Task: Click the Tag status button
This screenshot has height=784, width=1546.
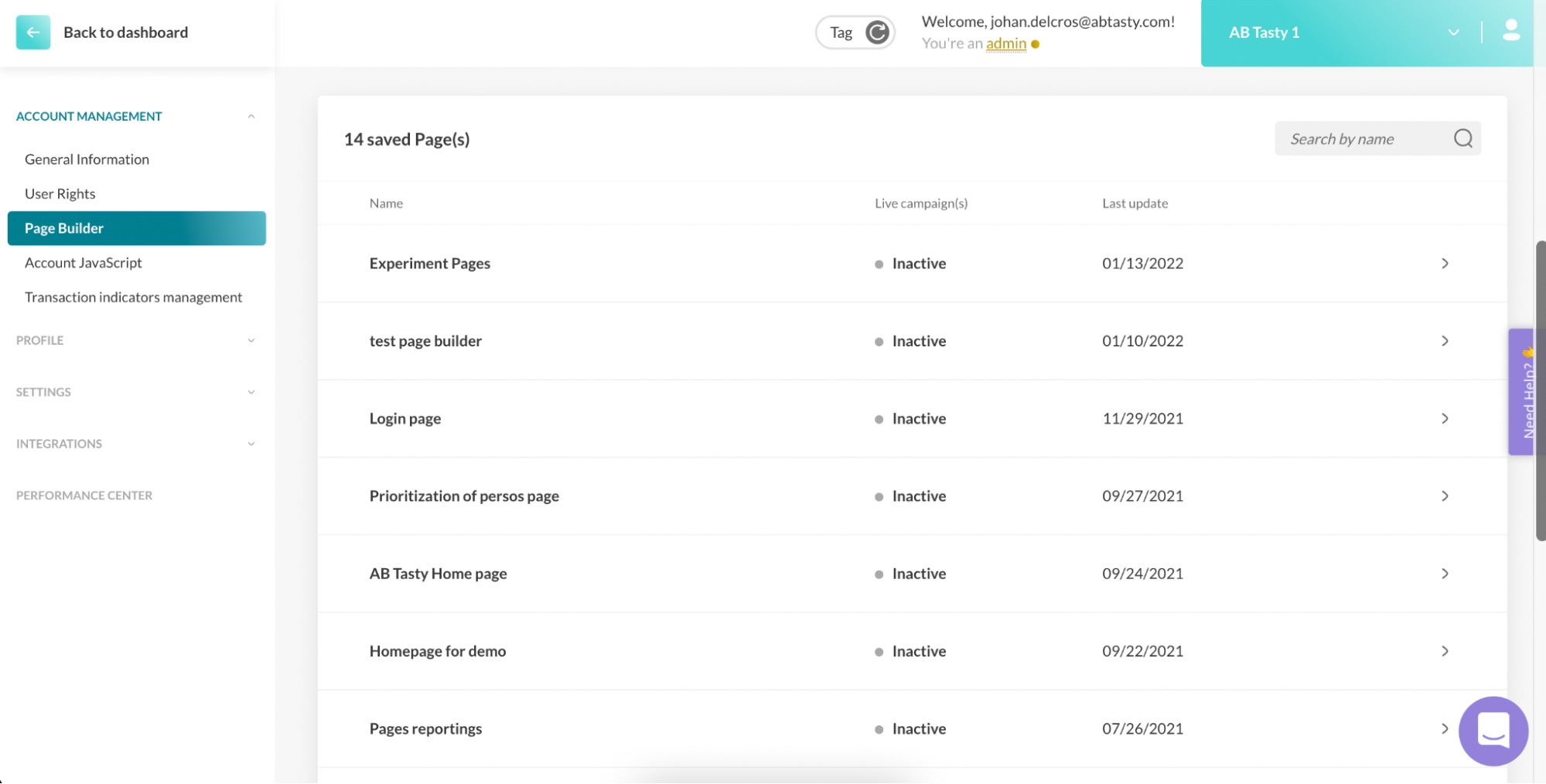Action: pos(855,32)
